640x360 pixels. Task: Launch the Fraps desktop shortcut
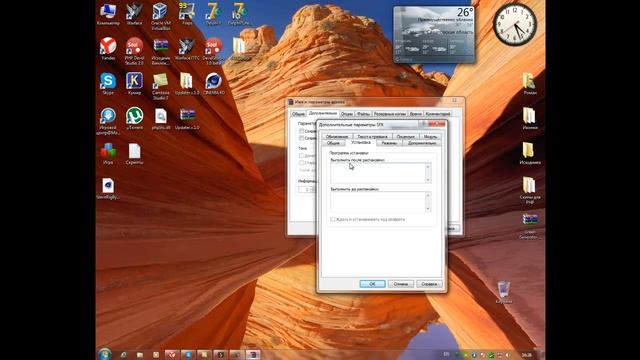[187, 14]
